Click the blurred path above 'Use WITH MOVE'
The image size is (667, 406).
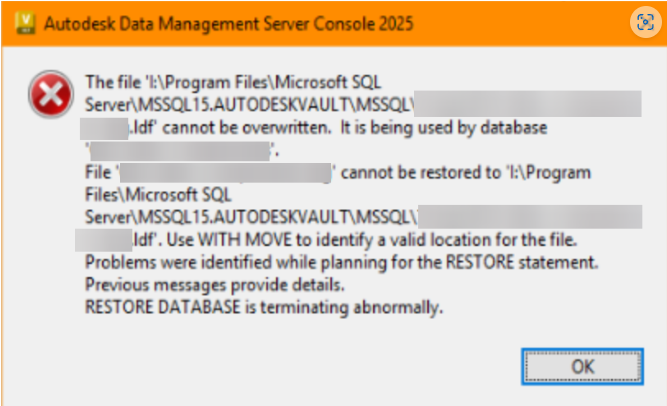point(529,217)
